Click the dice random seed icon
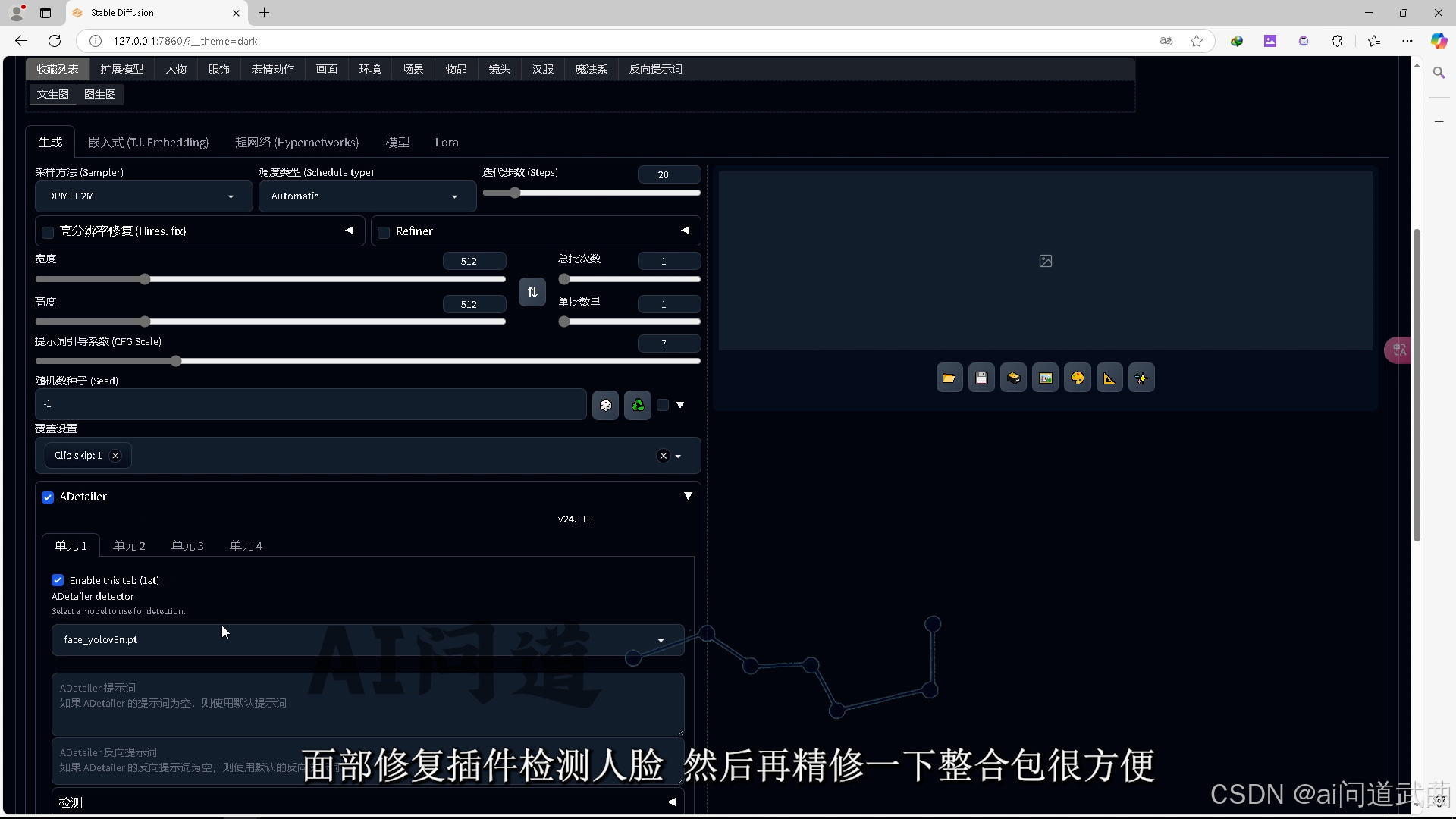Viewport: 1456px width, 819px height. pyautogui.click(x=605, y=405)
